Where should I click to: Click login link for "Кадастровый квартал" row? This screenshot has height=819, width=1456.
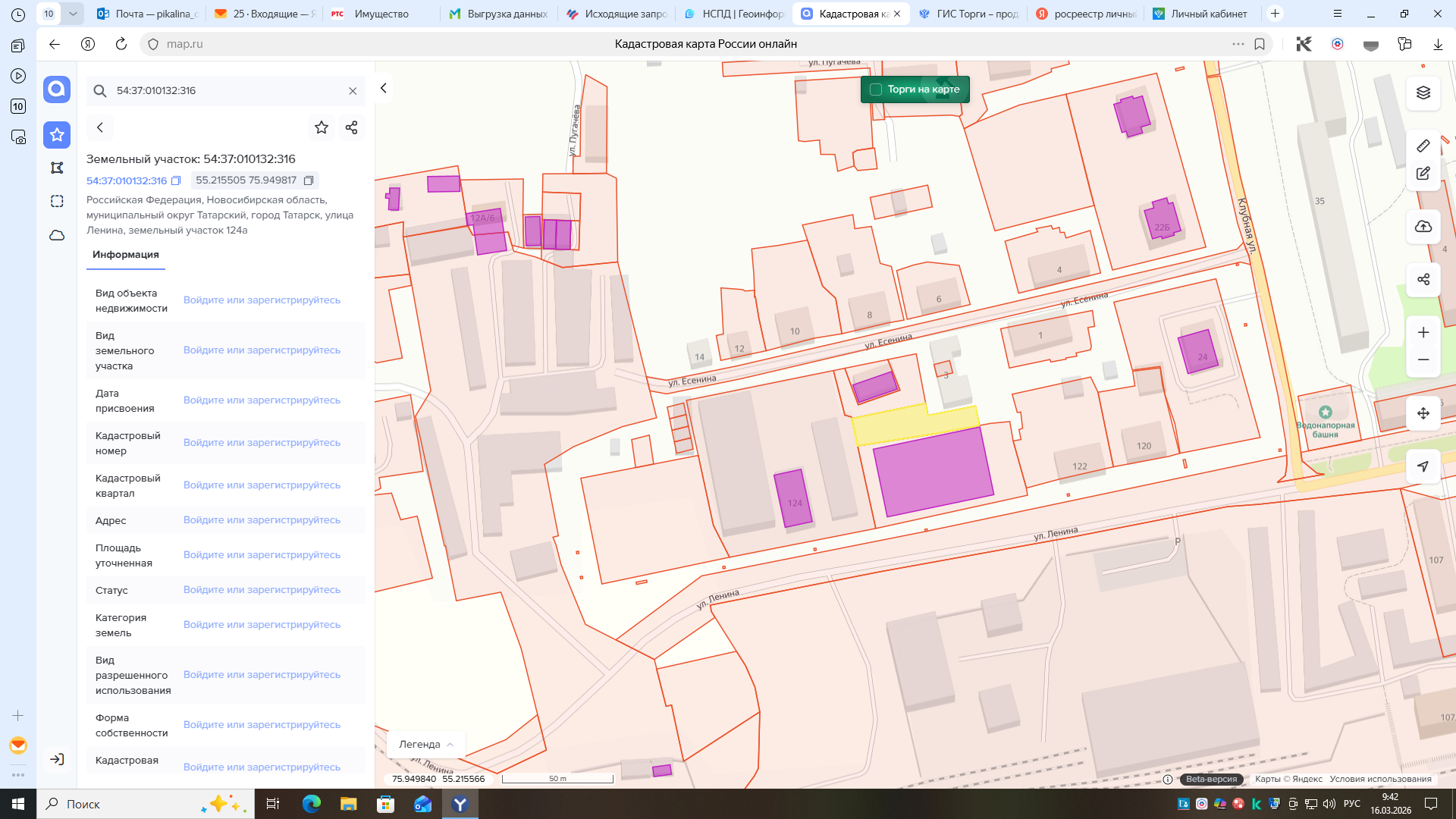point(262,485)
